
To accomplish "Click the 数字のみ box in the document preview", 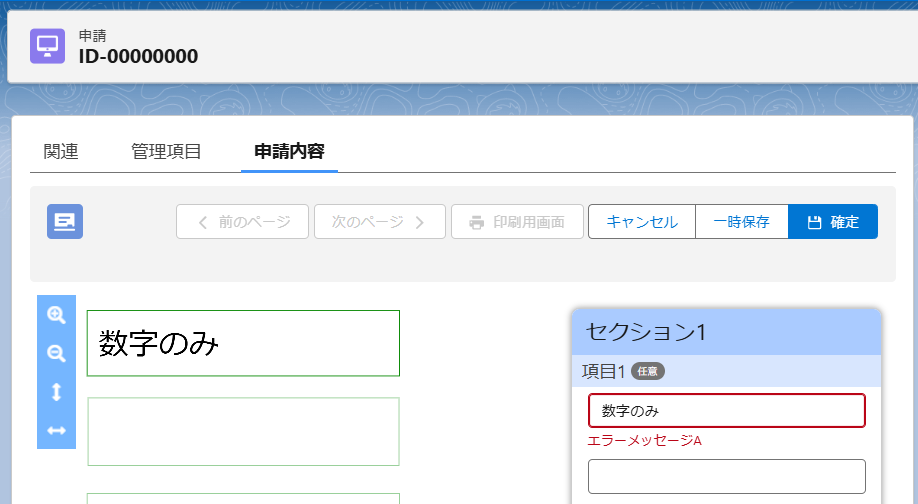I will pyautogui.click(x=244, y=343).
